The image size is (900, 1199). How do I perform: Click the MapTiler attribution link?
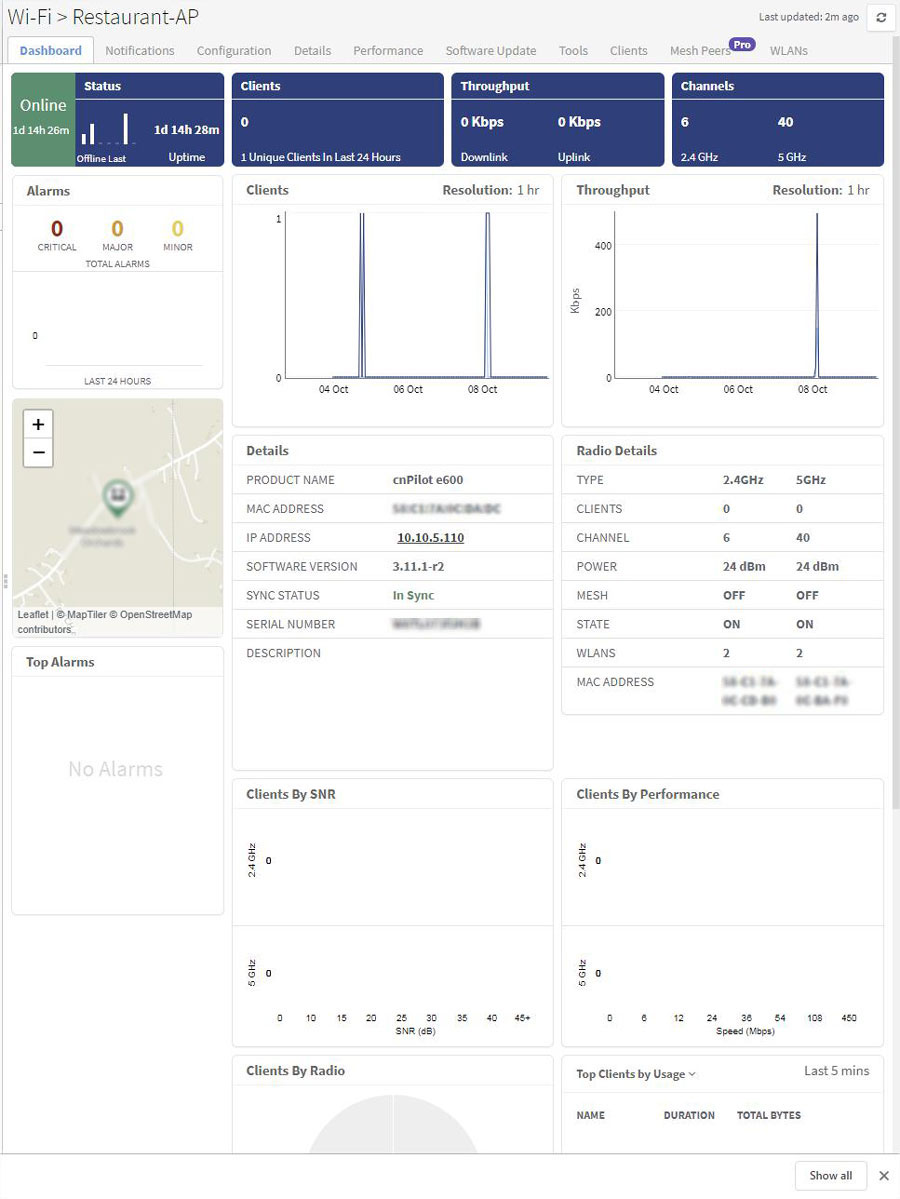86,615
